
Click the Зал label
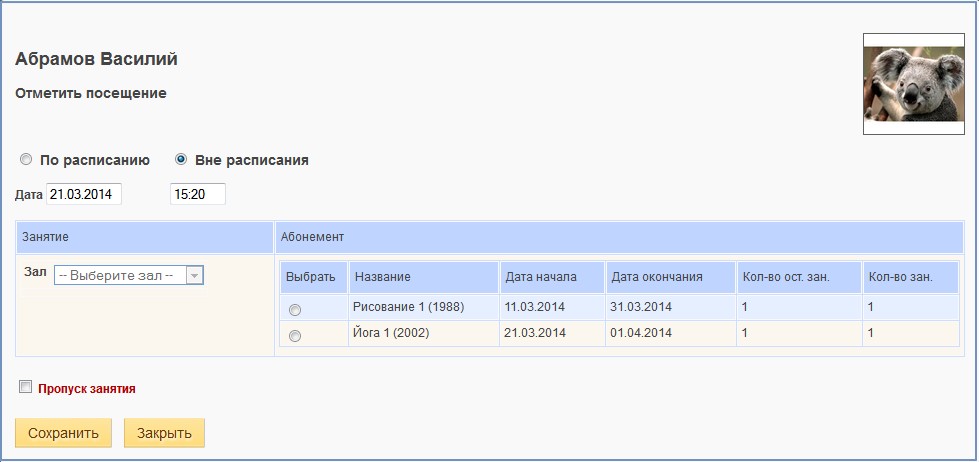[x=36, y=272]
